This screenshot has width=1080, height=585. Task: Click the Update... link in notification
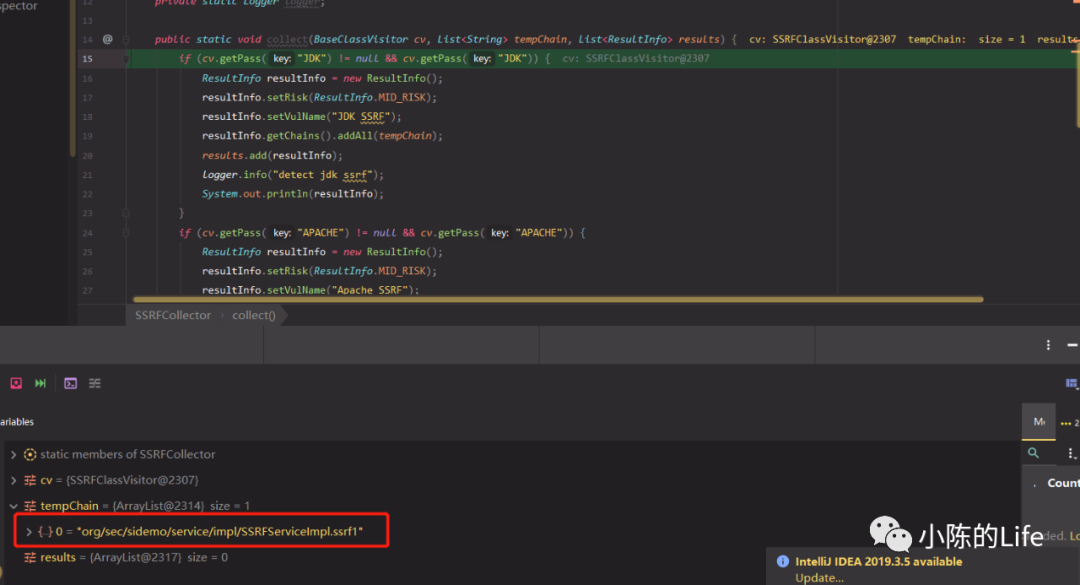pyautogui.click(x=819, y=577)
